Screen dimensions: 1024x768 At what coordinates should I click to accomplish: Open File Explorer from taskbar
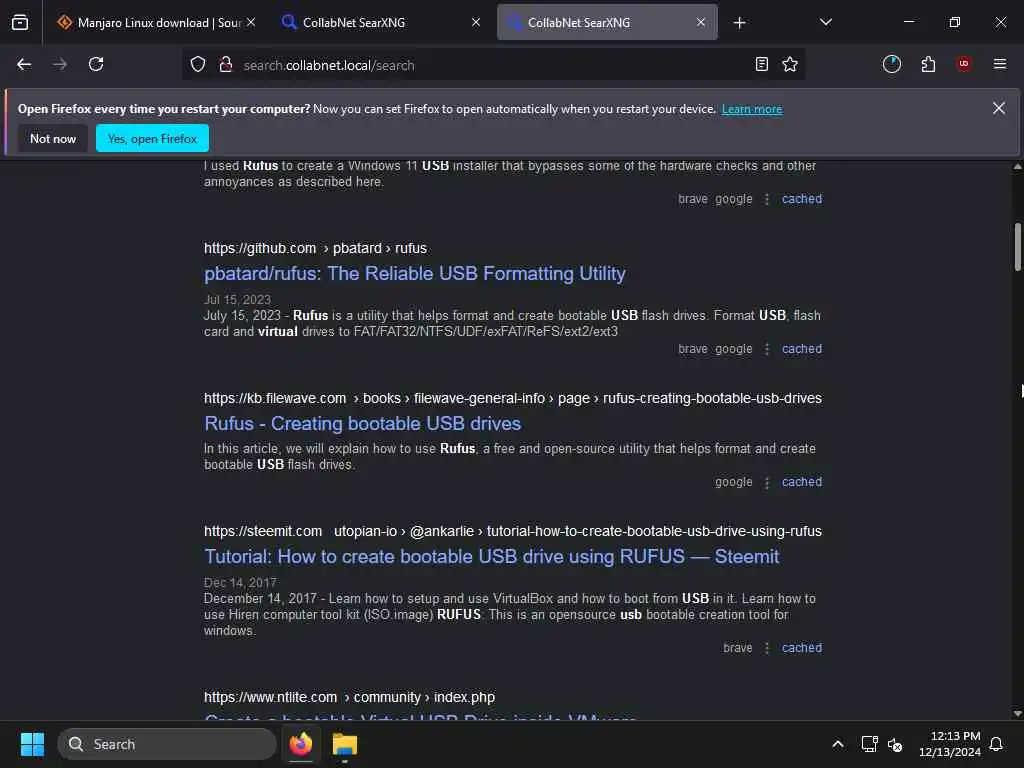click(x=345, y=744)
